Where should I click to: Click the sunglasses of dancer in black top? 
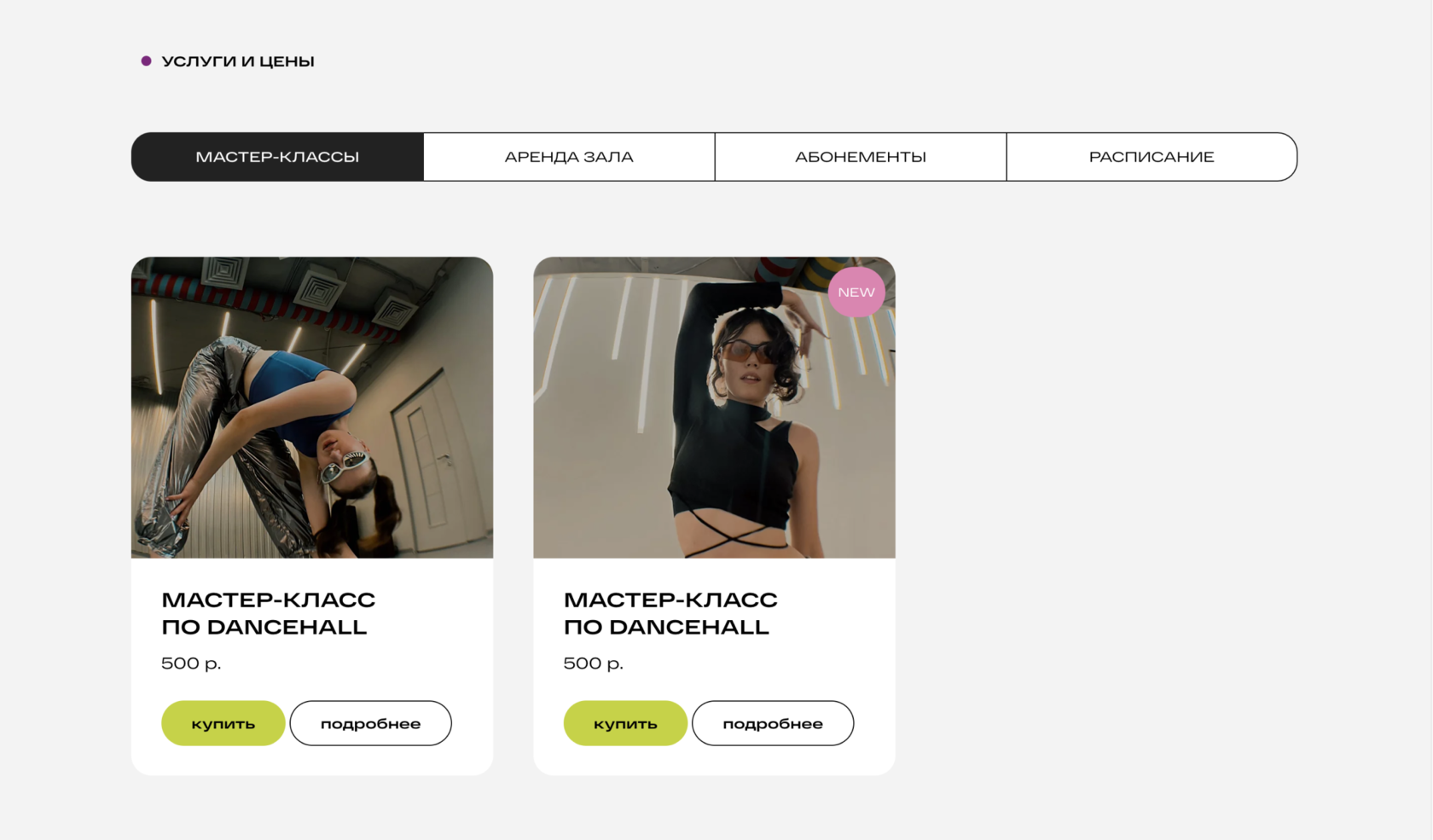[x=751, y=350]
